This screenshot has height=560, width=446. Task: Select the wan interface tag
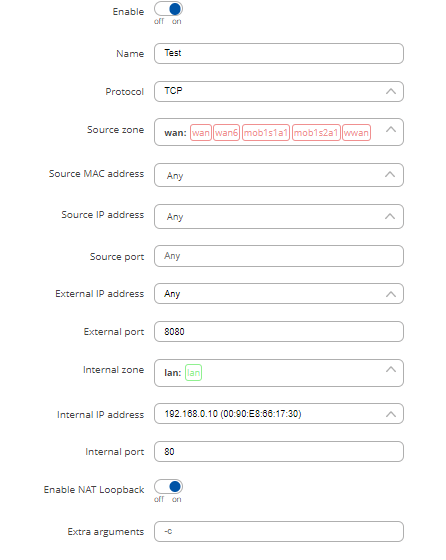(201, 133)
